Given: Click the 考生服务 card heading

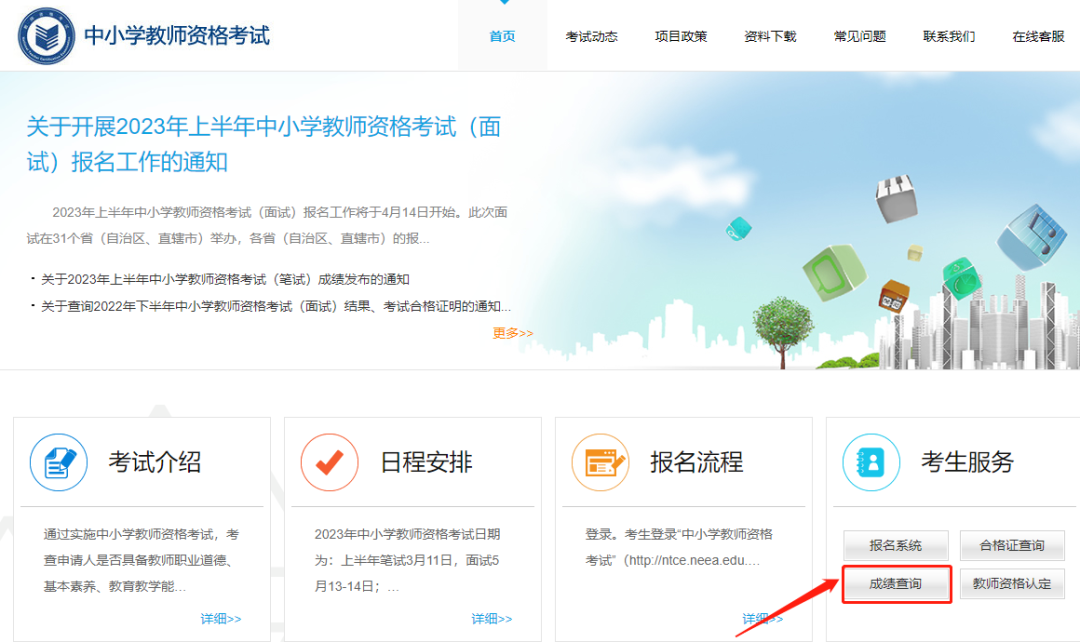Looking at the screenshot, I should coord(968,462).
